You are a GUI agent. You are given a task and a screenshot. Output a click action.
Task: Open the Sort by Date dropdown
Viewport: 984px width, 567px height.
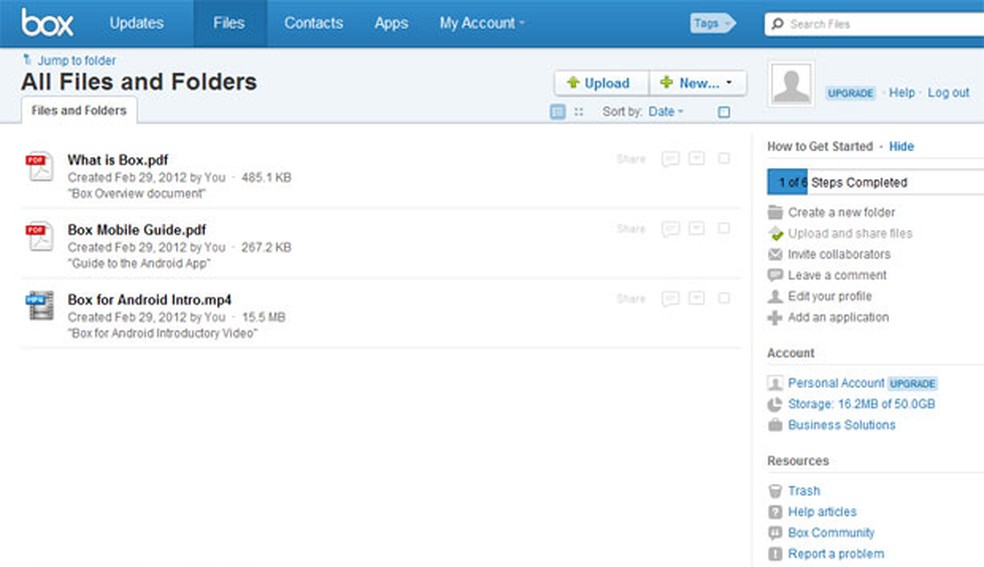point(665,112)
